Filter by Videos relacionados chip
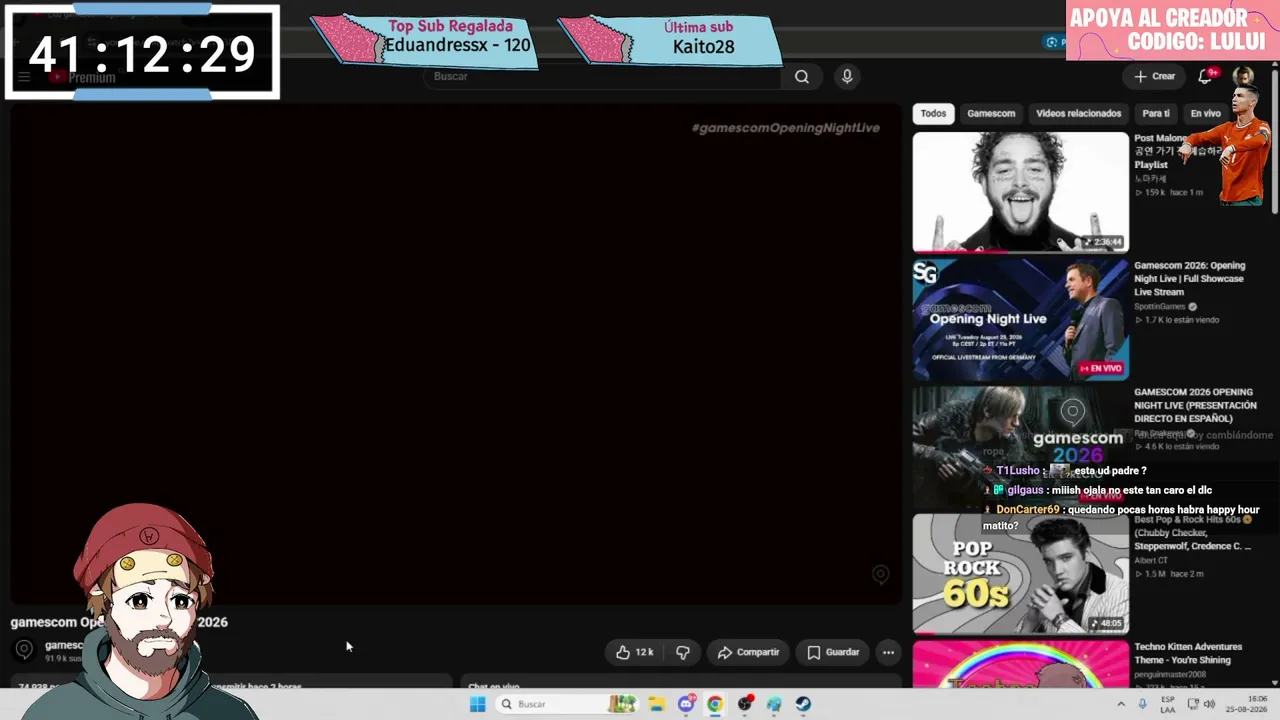 pyautogui.click(x=1078, y=113)
